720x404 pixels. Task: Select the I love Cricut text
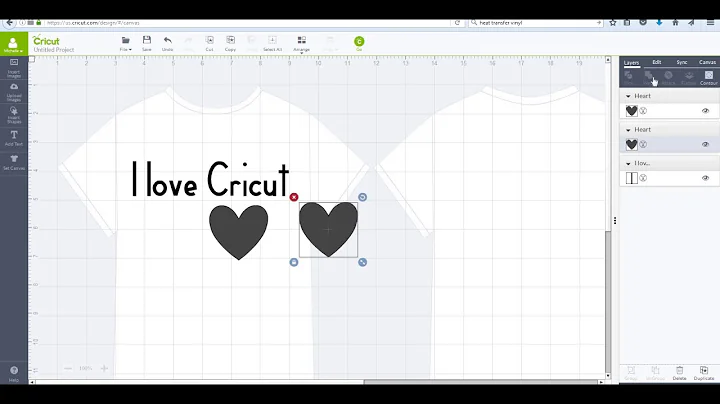point(210,179)
